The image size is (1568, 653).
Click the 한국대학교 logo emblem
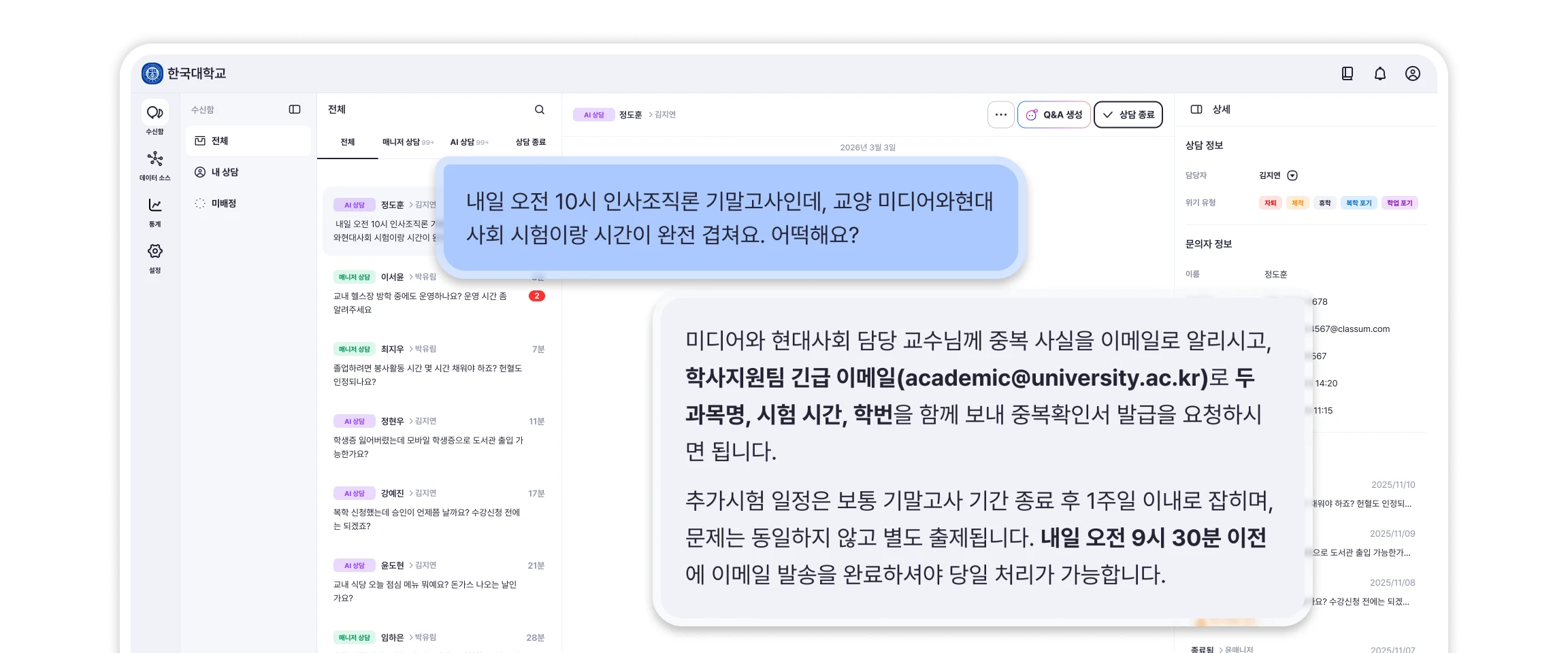pyautogui.click(x=152, y=73)
